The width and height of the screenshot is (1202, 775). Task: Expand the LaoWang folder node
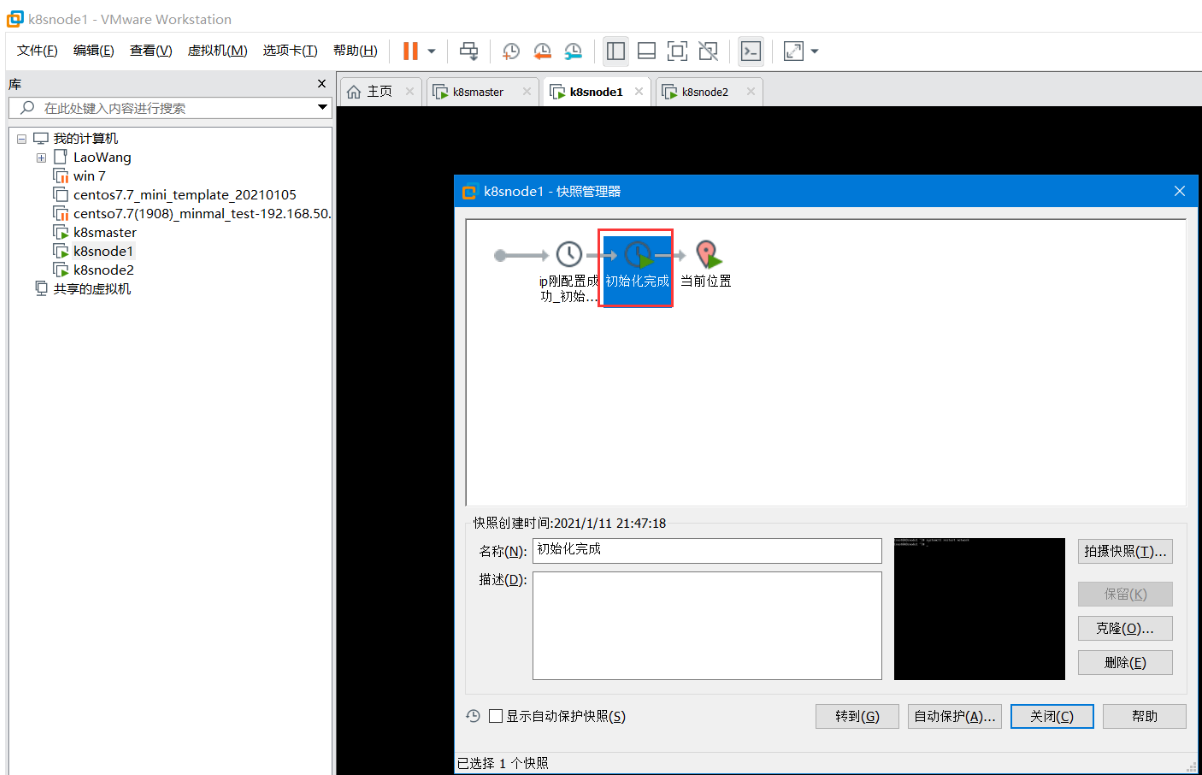tap(41, 158)
